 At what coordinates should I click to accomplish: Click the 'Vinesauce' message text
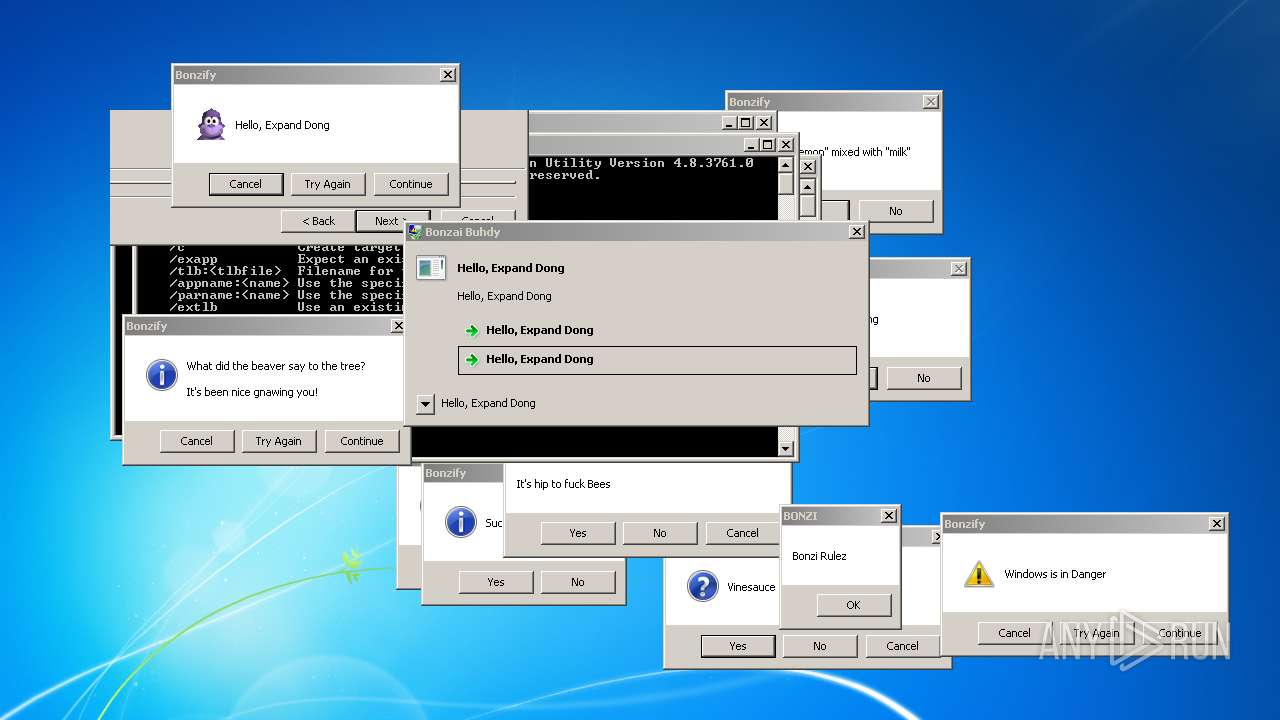(x=751, y=587)
